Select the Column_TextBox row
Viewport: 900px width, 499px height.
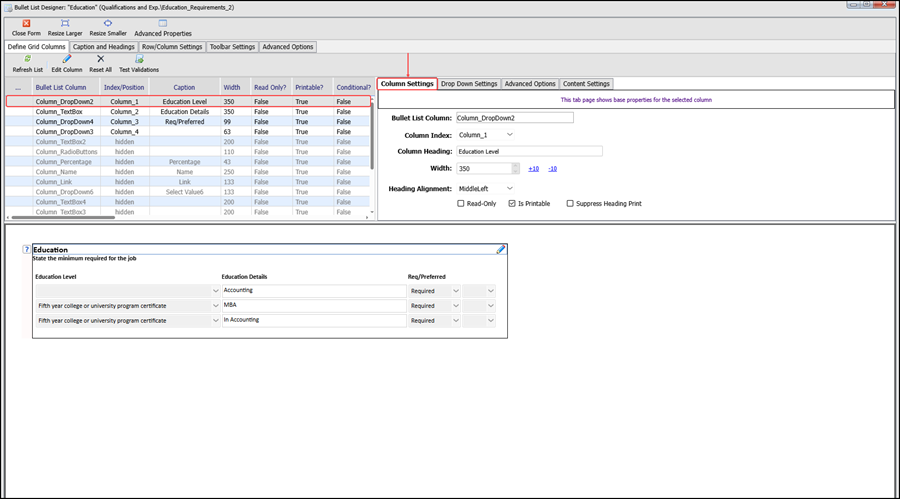(x=188, y=111)
